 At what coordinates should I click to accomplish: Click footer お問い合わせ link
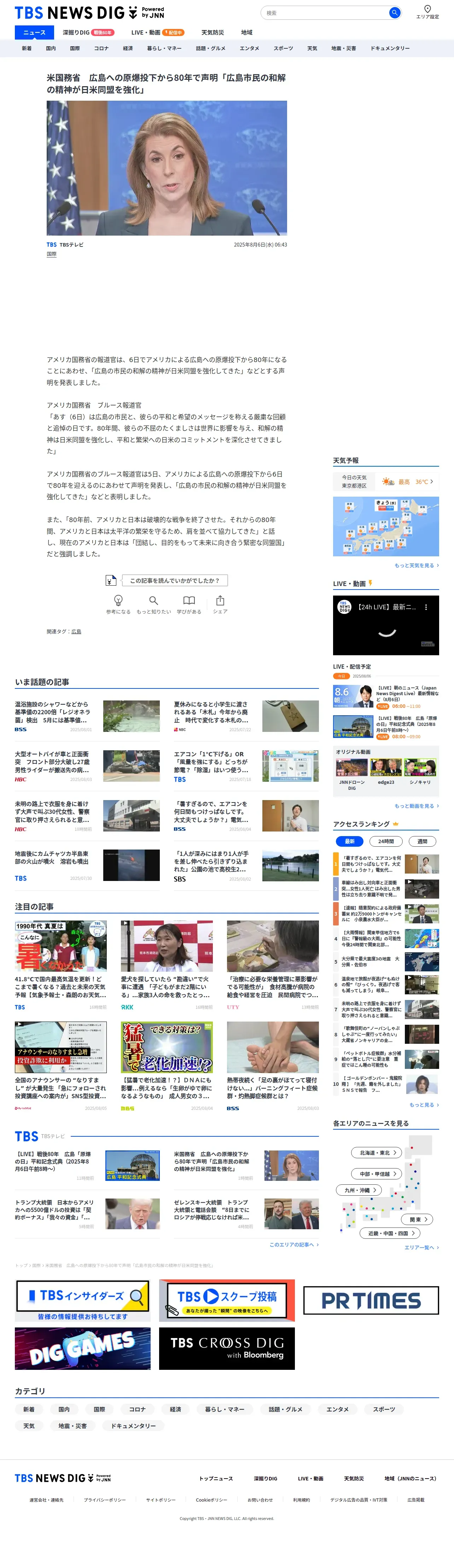(x=260, y=1500)
